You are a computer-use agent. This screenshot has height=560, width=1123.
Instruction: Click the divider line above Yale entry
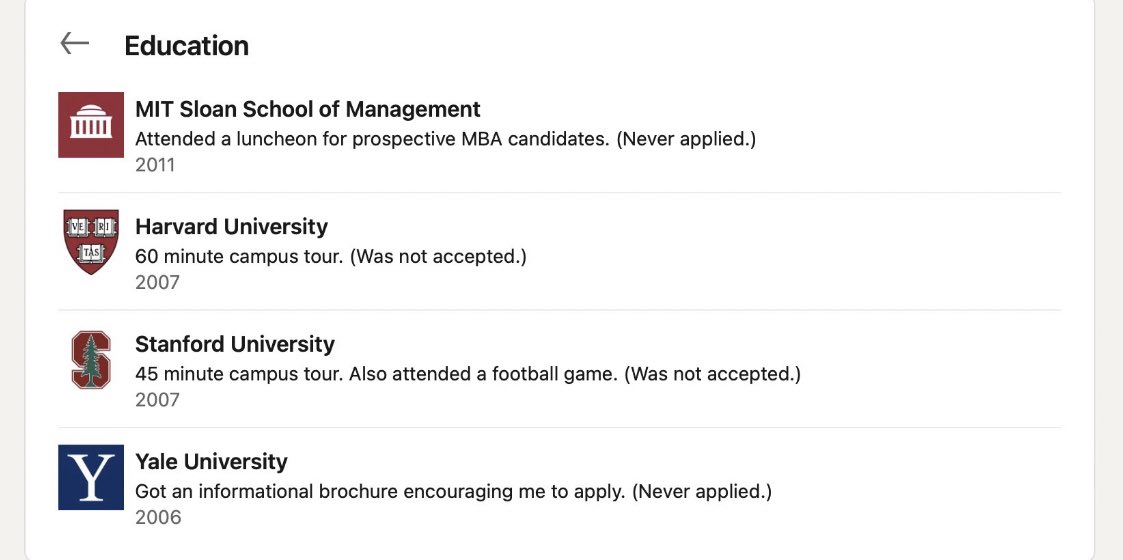click(598, 427)
